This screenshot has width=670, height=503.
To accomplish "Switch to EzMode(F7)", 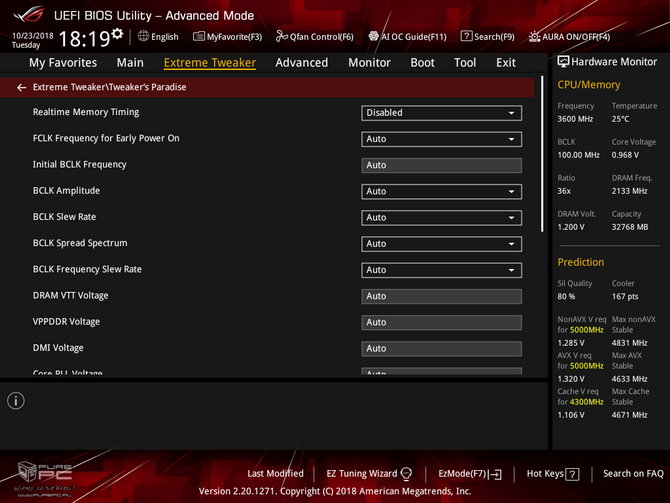I will tap(470, 474).
